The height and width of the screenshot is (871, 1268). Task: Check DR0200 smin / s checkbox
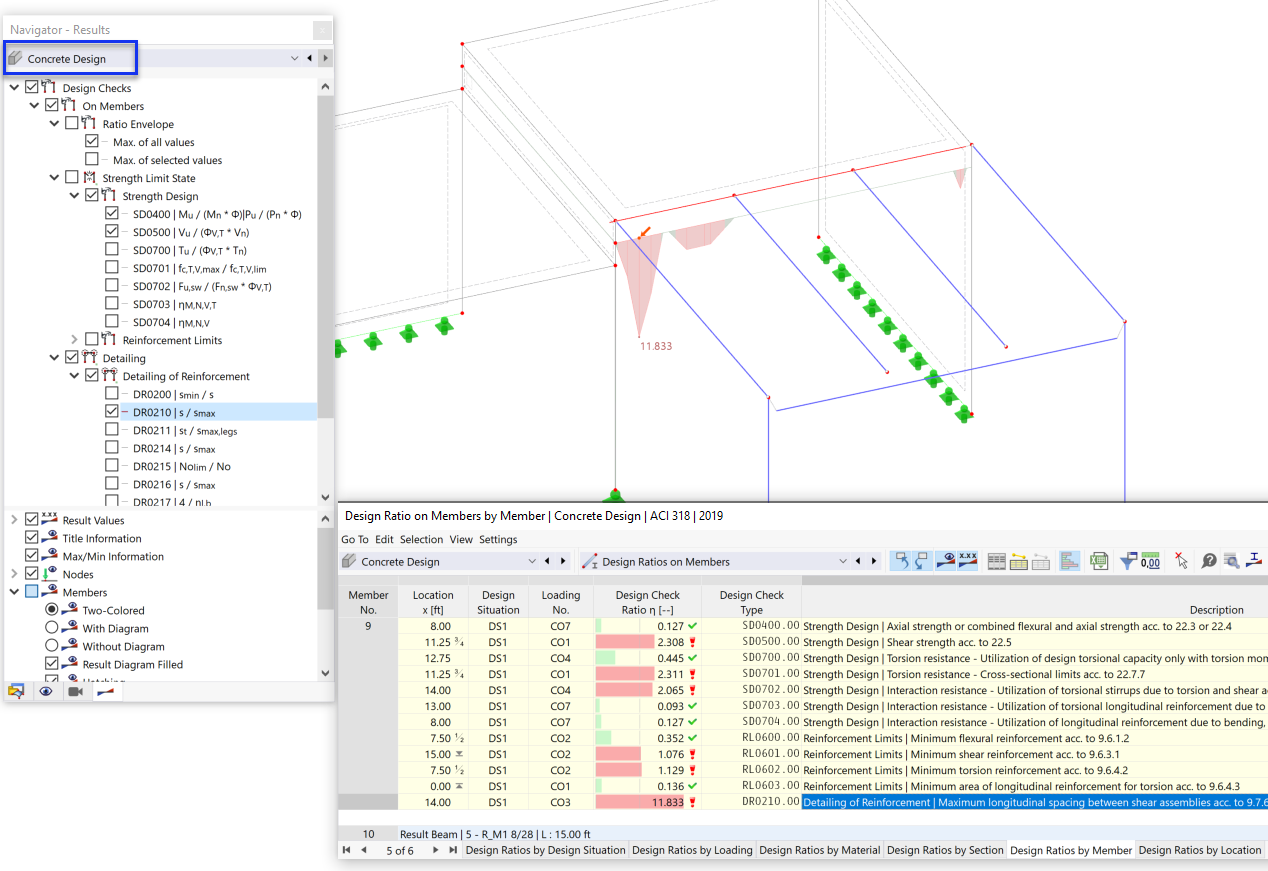click(x=112, y=394)
